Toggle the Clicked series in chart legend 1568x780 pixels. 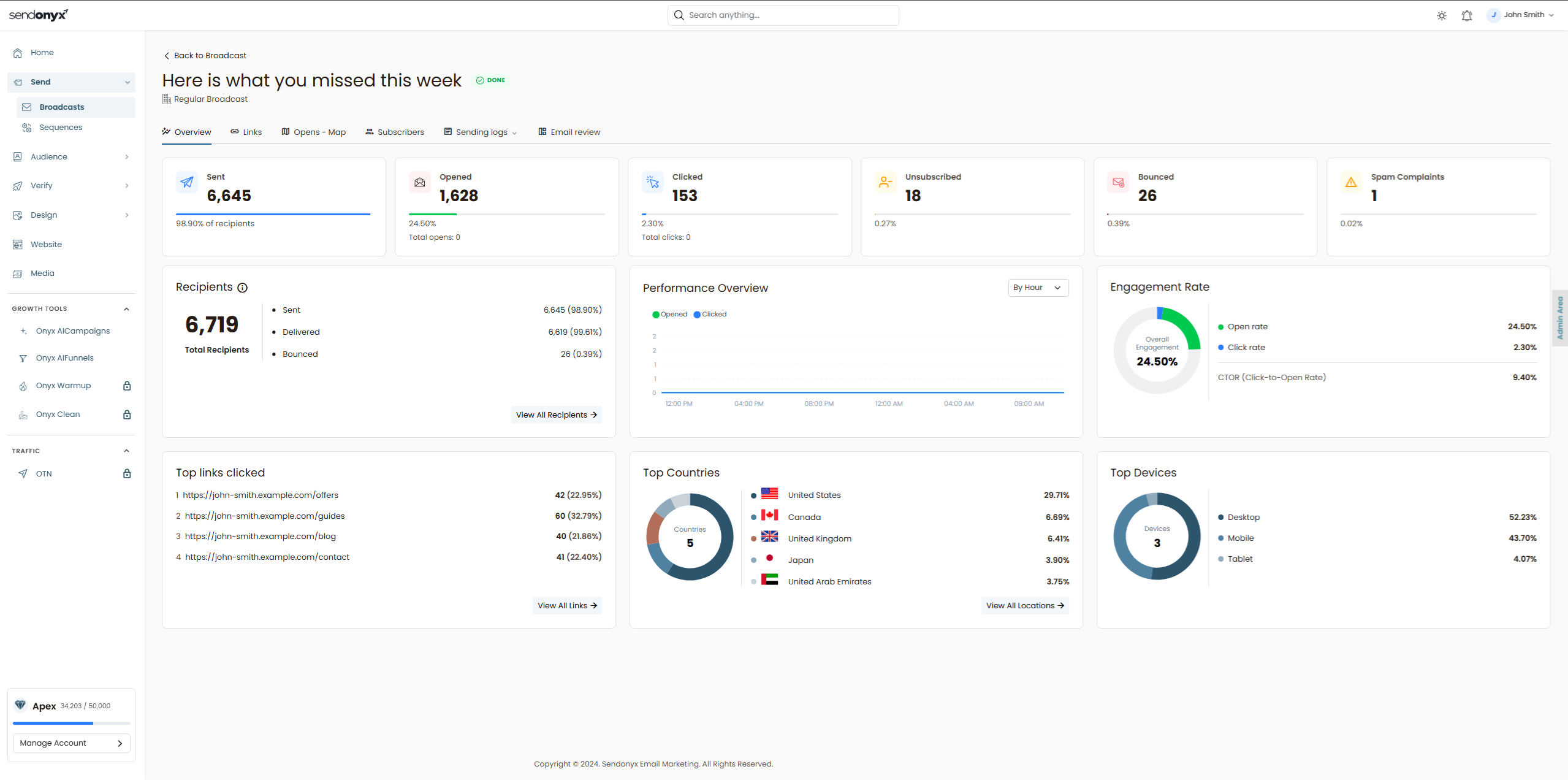coord(710,314)
